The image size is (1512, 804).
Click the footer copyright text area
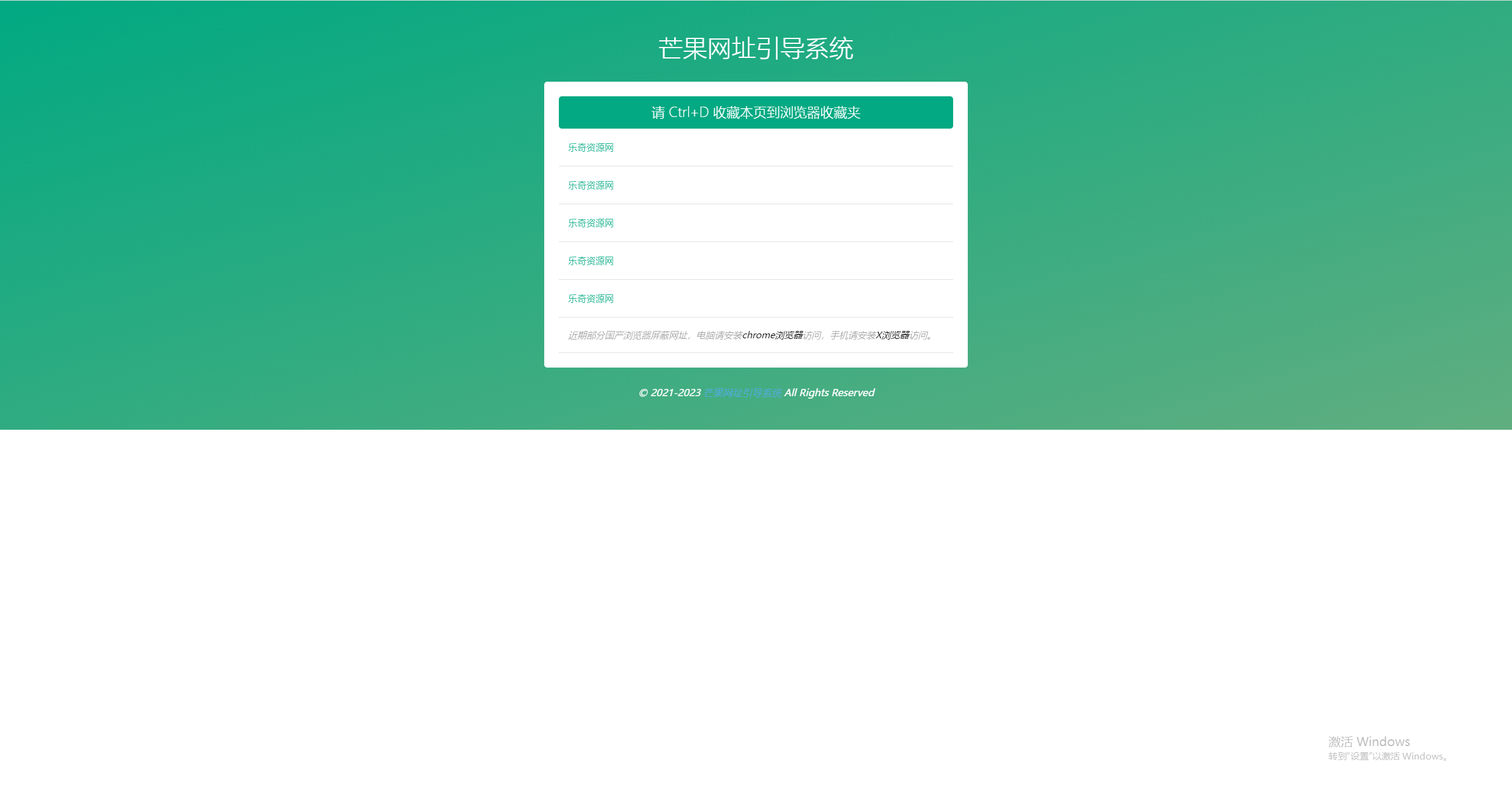(756, 392)
